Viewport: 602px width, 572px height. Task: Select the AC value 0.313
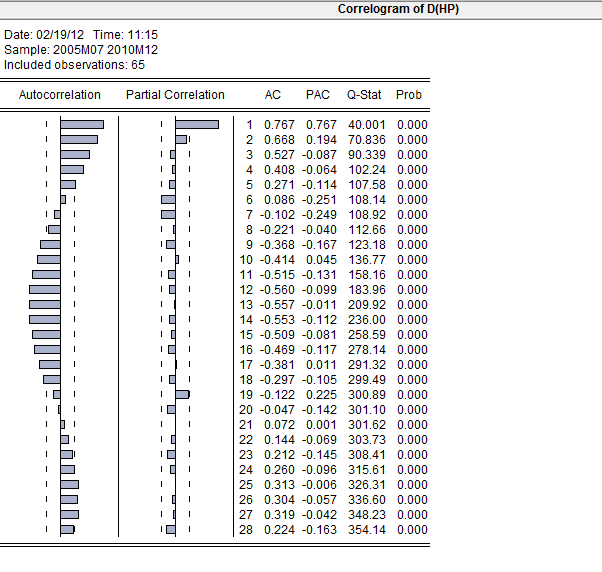coord(279,484)
